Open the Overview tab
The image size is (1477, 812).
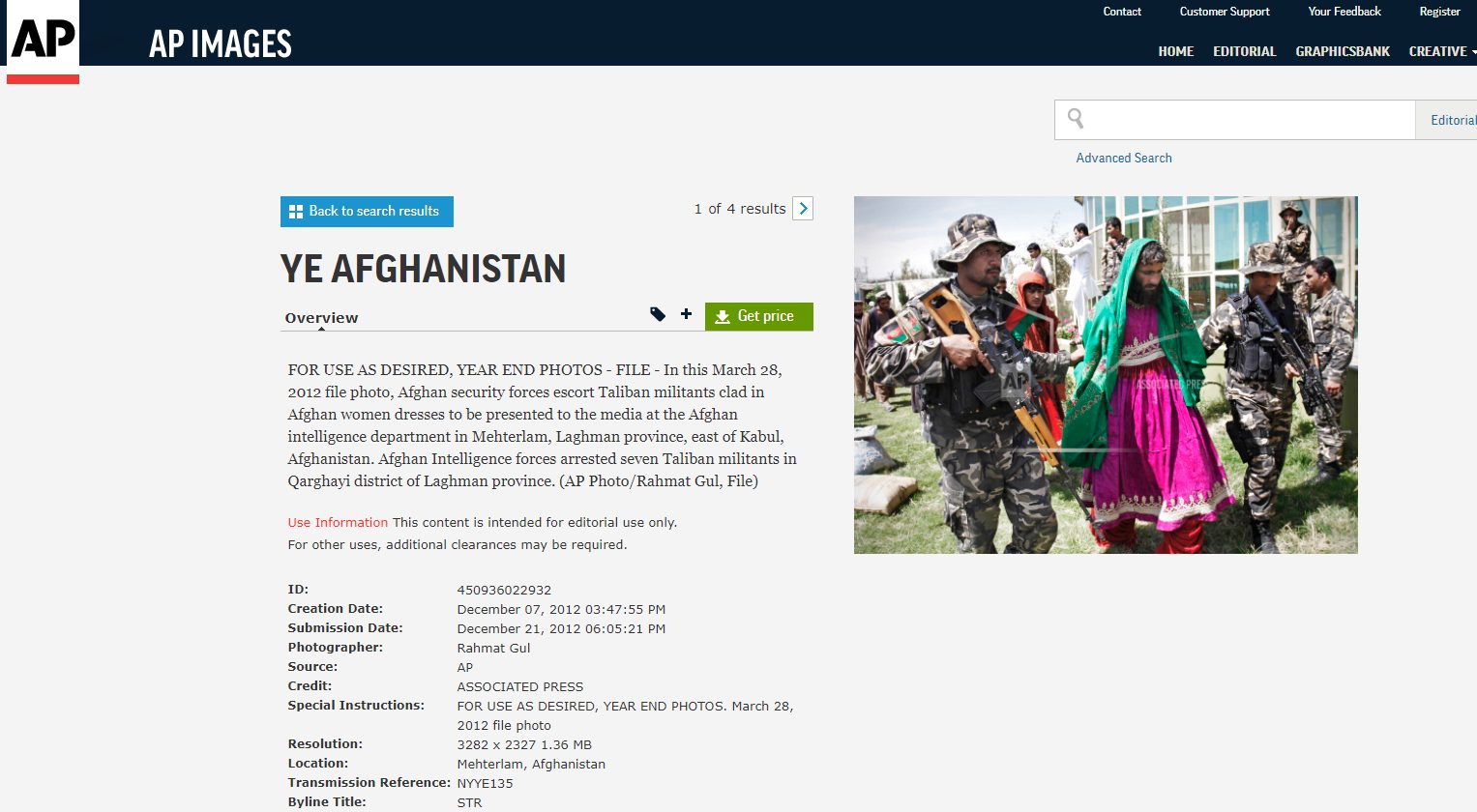321,318
